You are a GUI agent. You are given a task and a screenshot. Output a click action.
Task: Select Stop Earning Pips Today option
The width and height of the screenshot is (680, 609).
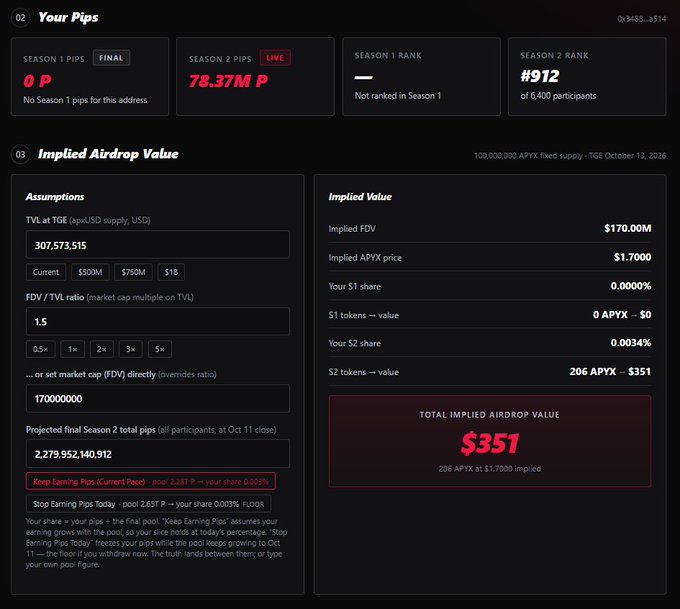coord(148,504)
